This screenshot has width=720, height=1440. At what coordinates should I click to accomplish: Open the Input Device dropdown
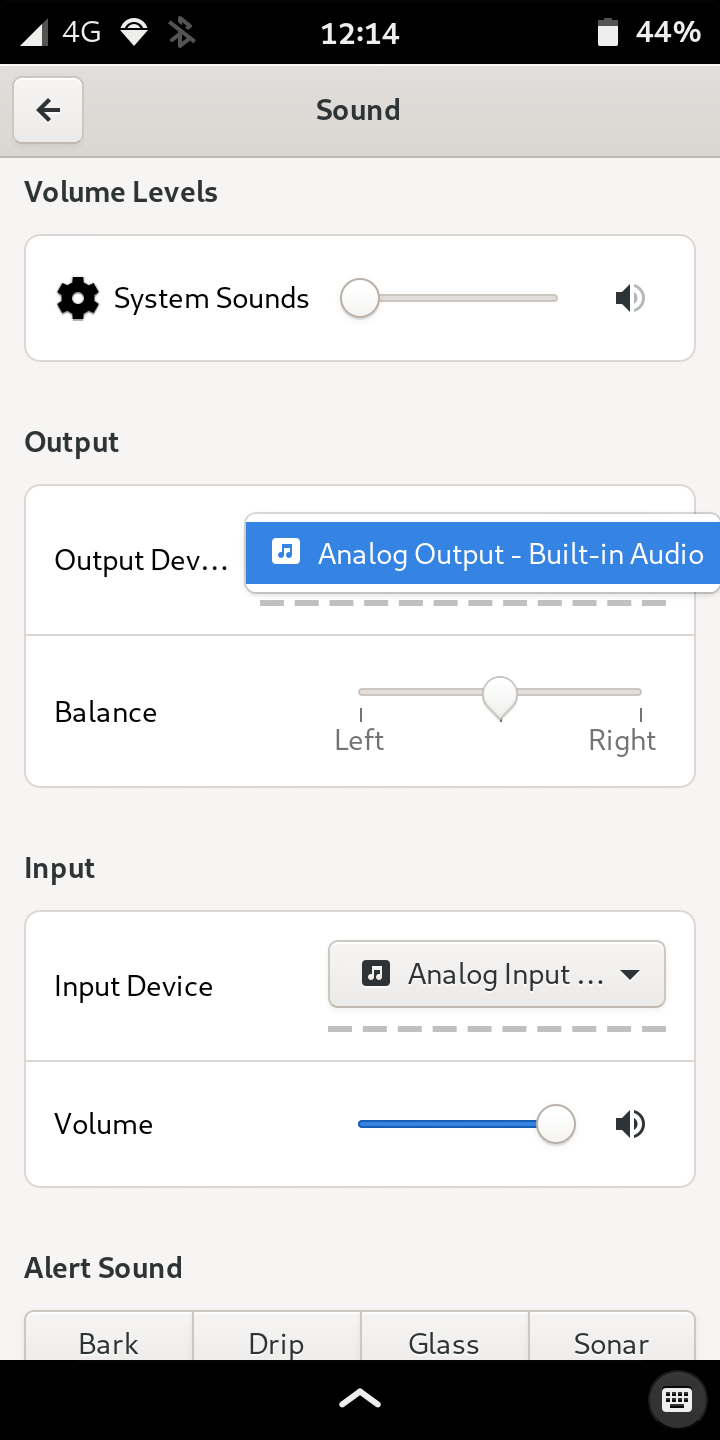pos(496,973)
